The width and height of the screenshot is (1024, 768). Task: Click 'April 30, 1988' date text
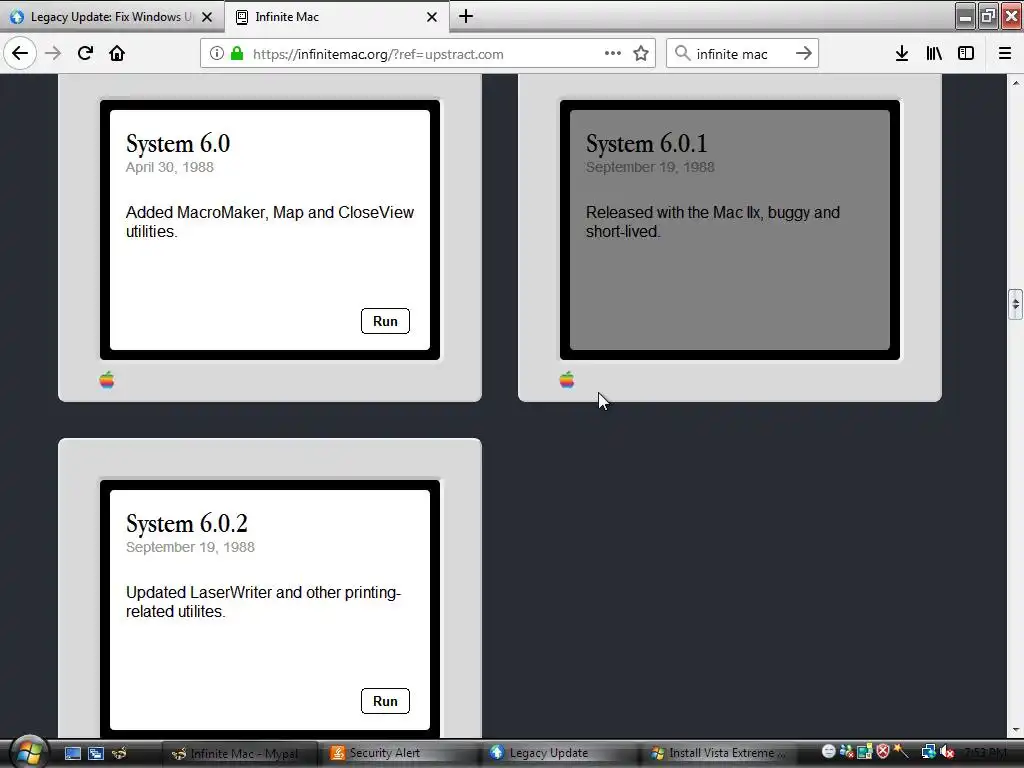170,167
